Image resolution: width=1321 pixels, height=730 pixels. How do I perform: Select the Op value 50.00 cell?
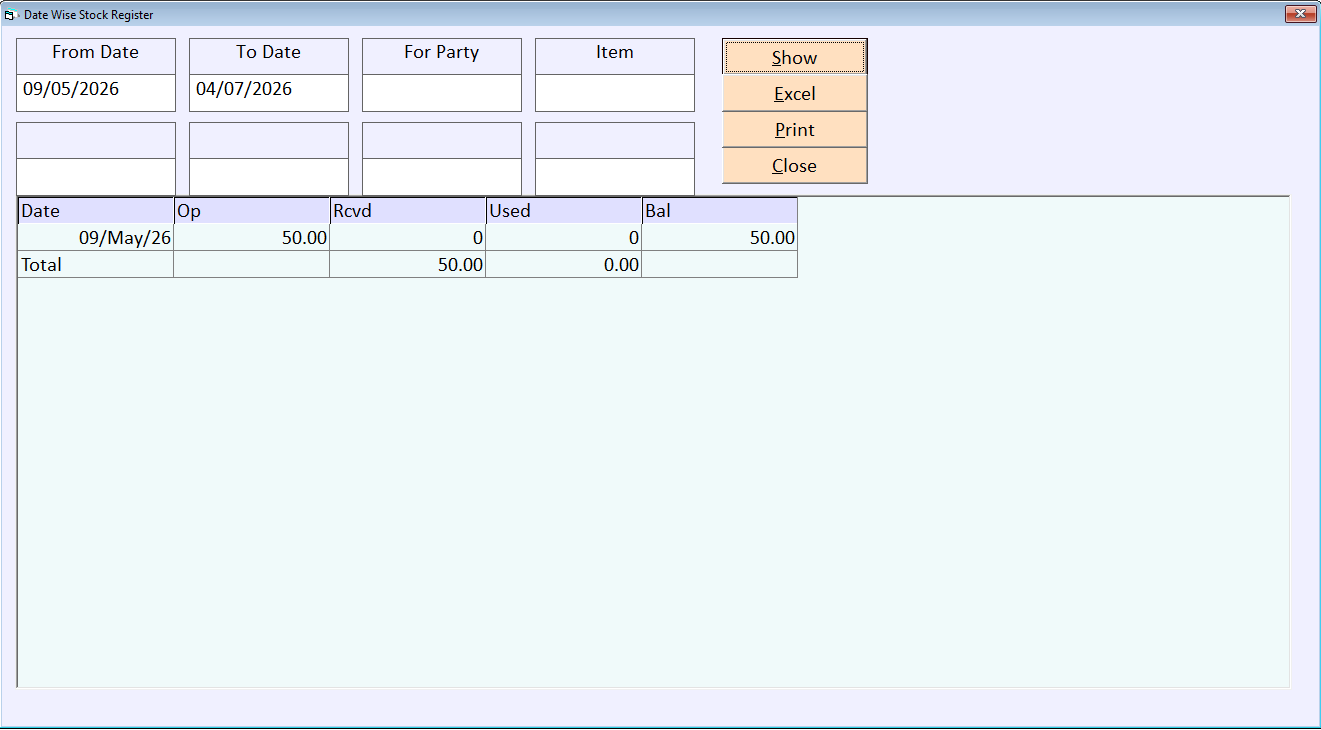pos(252,238)
